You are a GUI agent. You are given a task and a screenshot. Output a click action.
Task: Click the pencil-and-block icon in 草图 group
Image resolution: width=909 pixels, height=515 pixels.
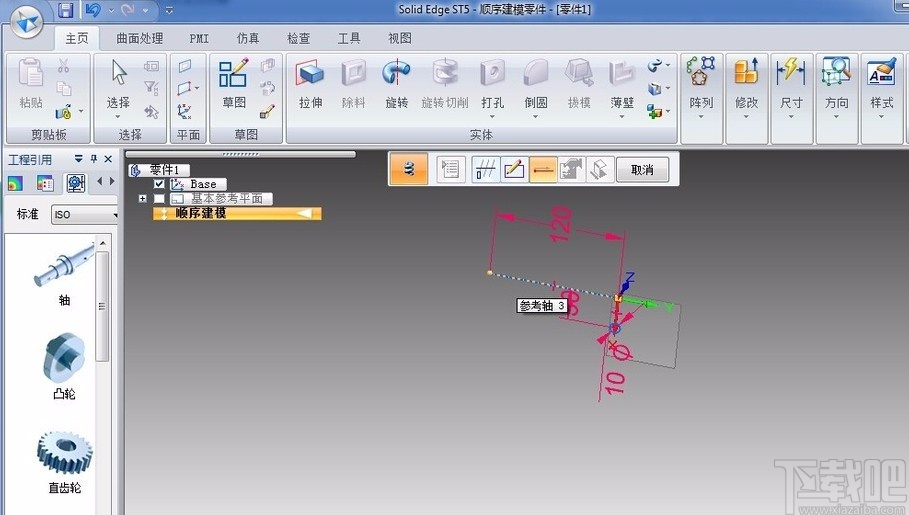267,111
